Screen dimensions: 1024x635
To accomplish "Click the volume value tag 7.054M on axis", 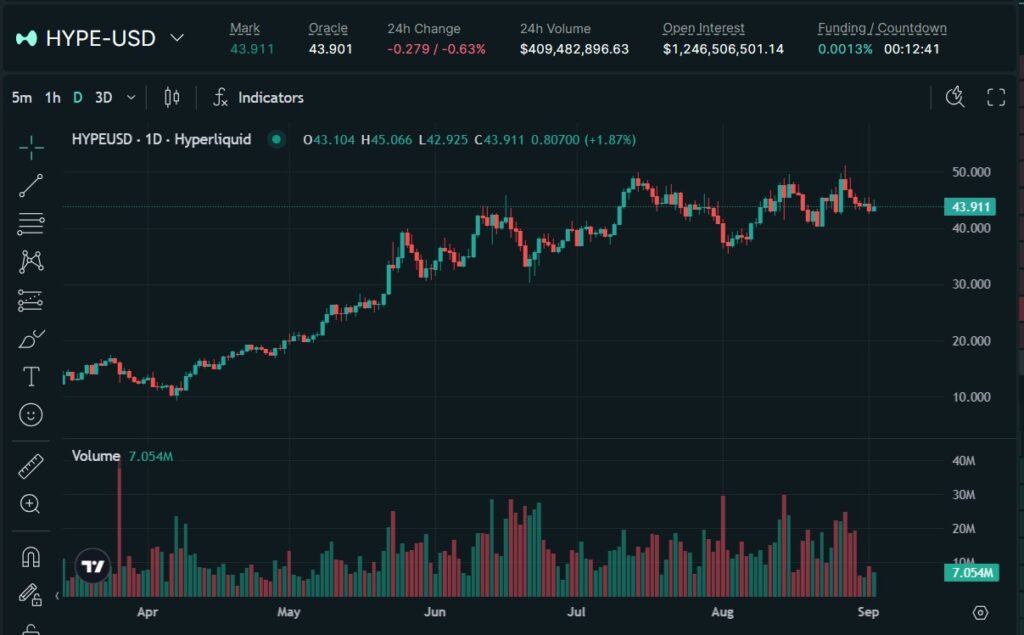I will [971, 573].
